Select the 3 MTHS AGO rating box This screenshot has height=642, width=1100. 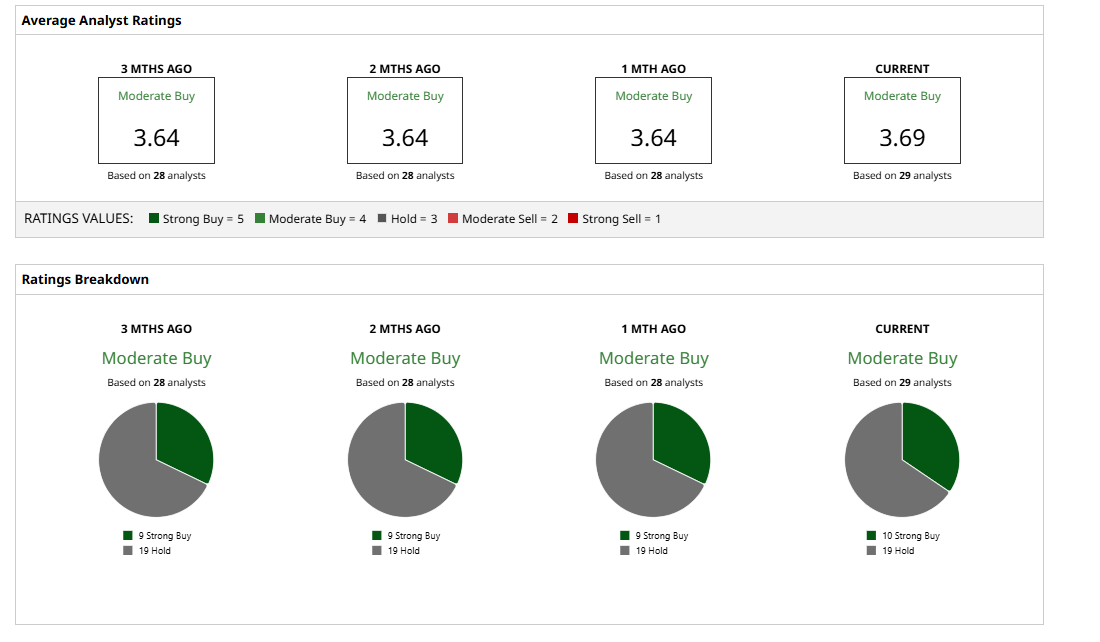[156, 121]
